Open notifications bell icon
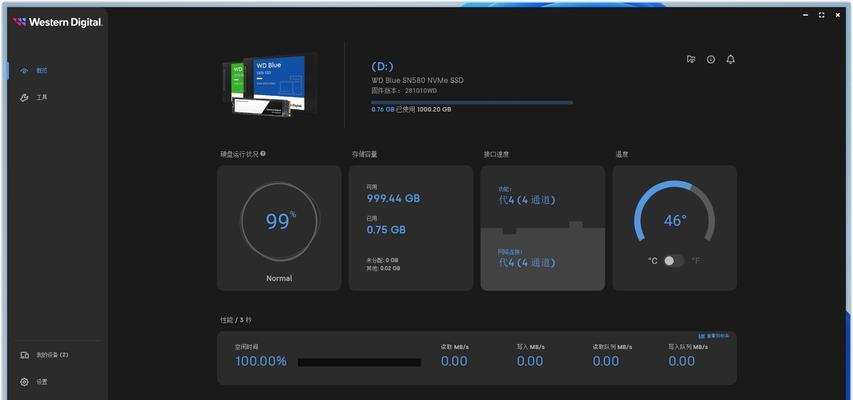The height and width of the screenshot is (400, 853). pyautogui.click(x=731, y=59)
